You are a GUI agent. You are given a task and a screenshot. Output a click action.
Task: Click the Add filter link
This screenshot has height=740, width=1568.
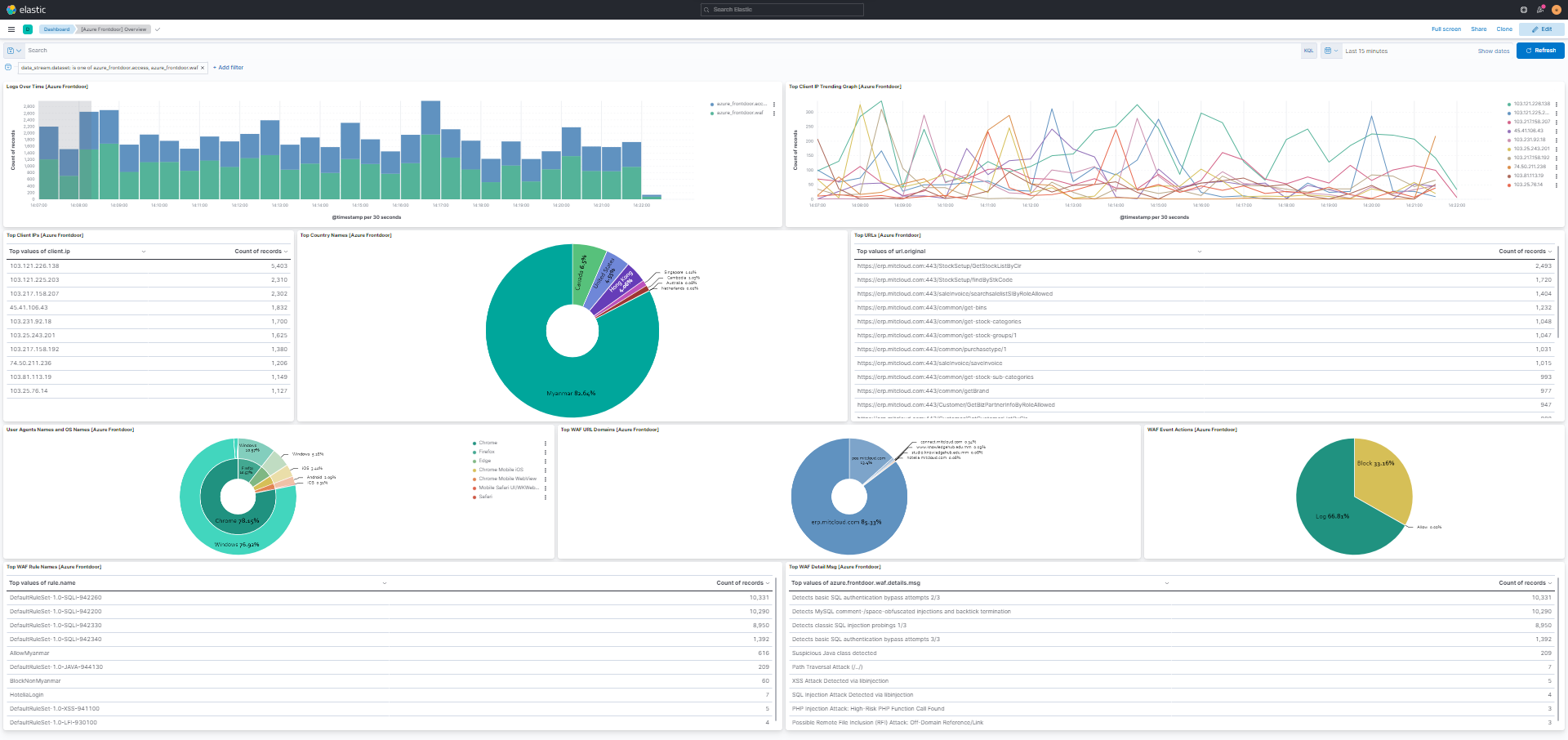(228, 68)
